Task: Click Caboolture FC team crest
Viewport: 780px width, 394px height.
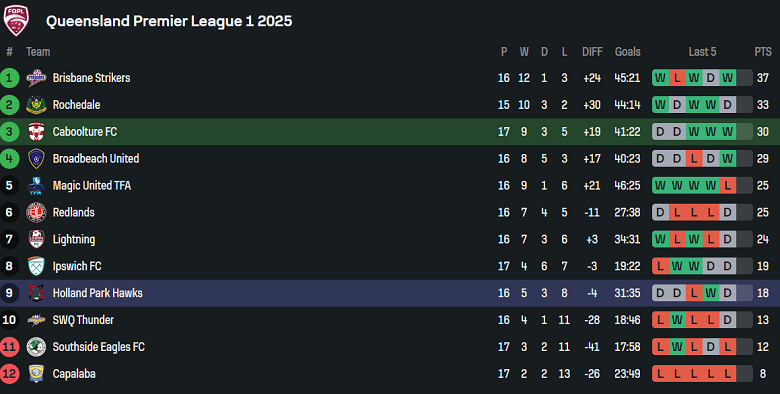Action: (36, 131)
